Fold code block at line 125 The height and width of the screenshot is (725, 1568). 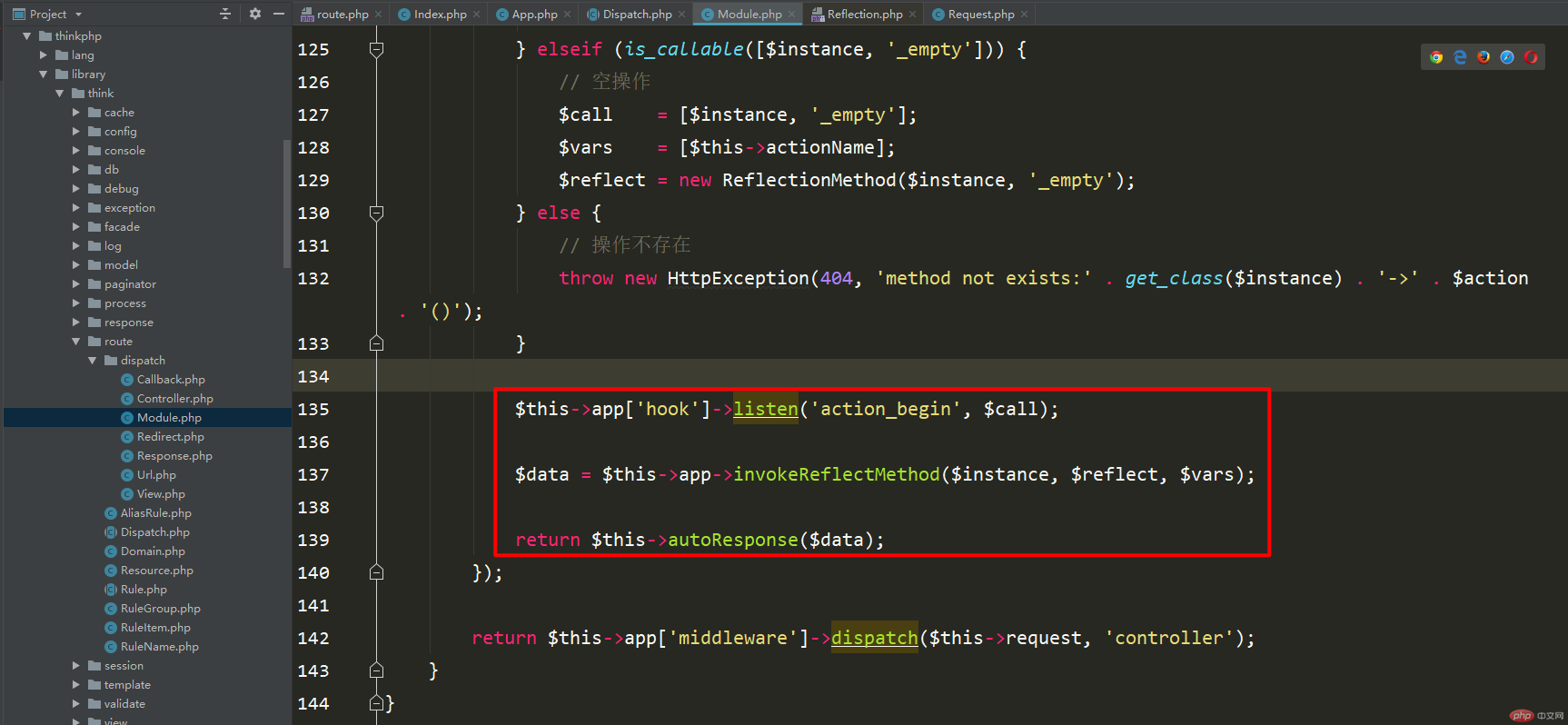tap(376, 49)
